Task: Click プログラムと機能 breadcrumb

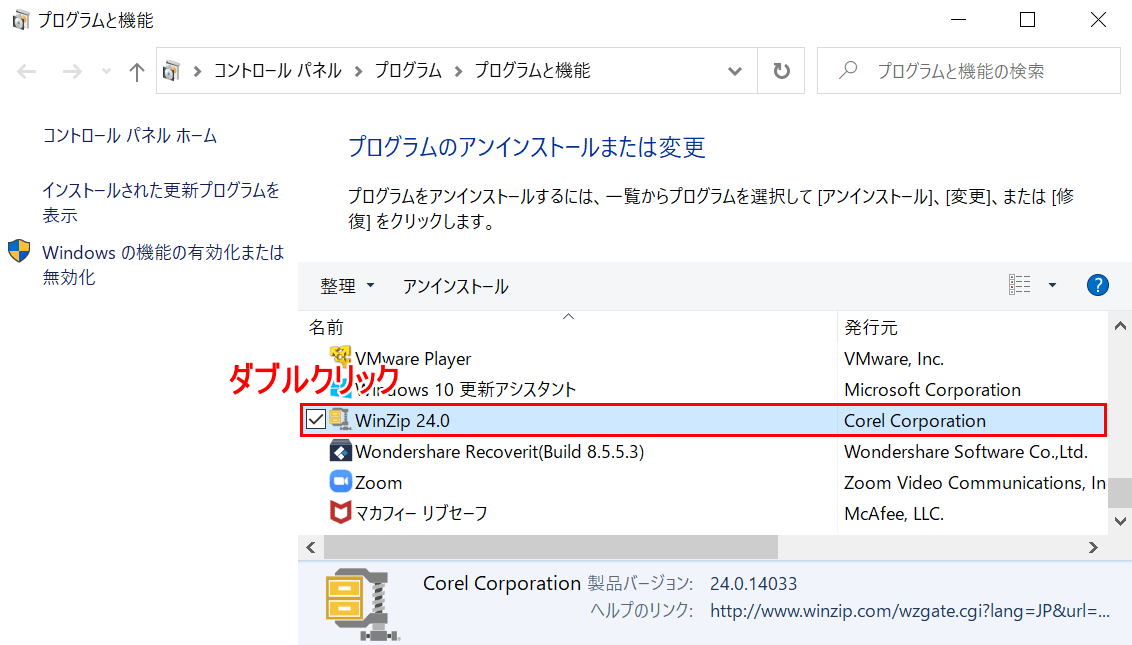Action: pyautogui.click(x=532, y=71)
